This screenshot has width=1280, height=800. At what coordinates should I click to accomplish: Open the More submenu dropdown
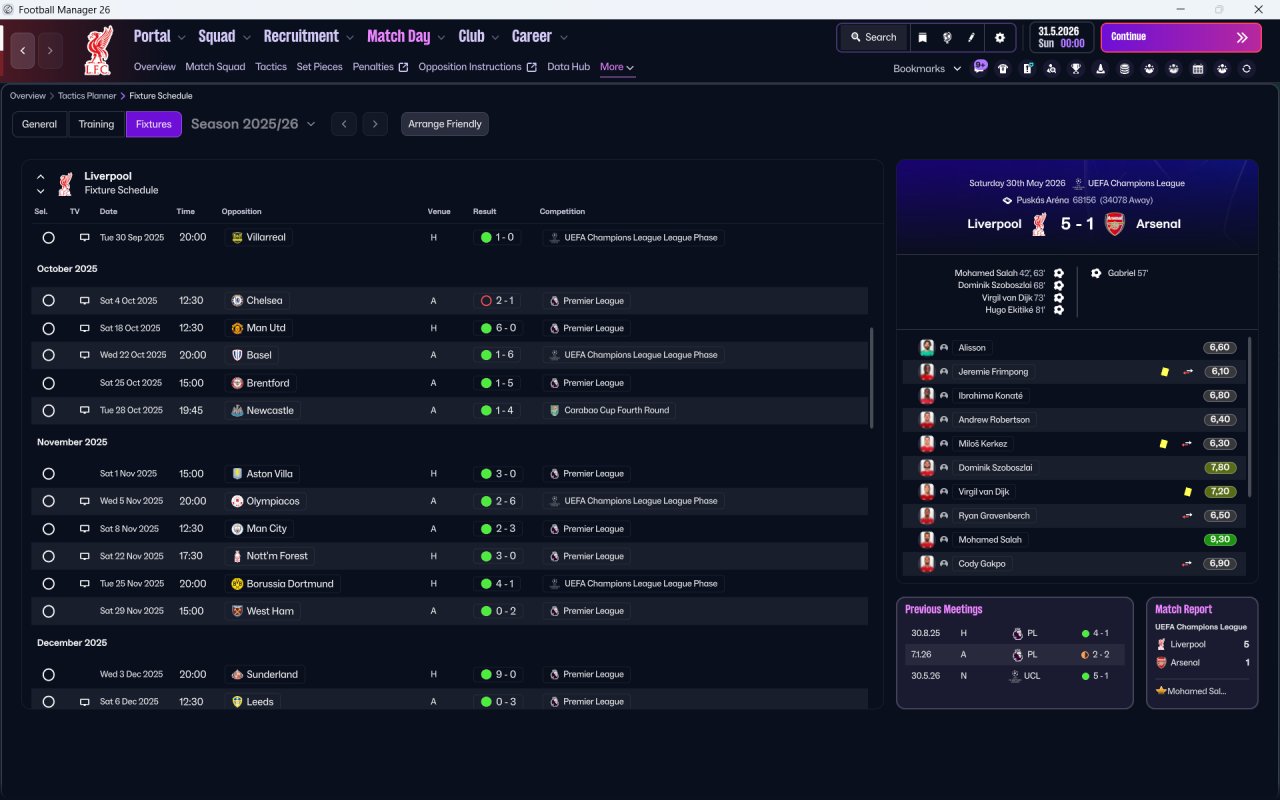pos(617,67)
